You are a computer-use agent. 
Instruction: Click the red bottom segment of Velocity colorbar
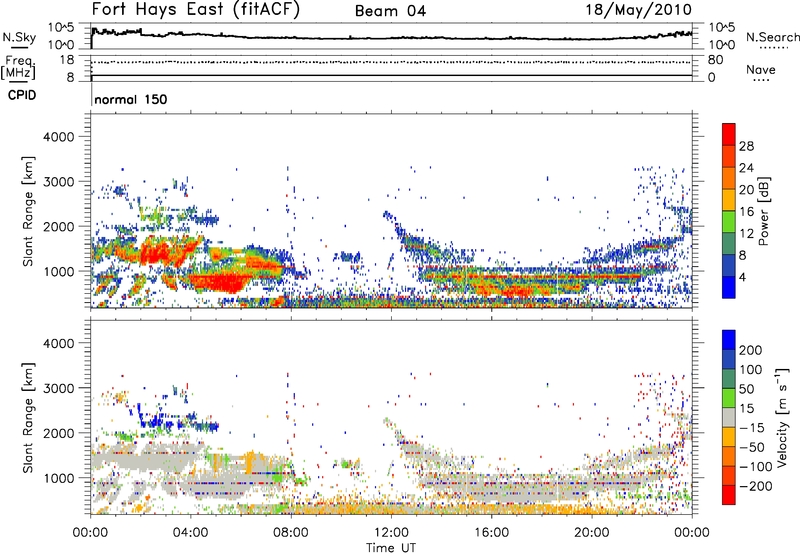tap(729, 495)
